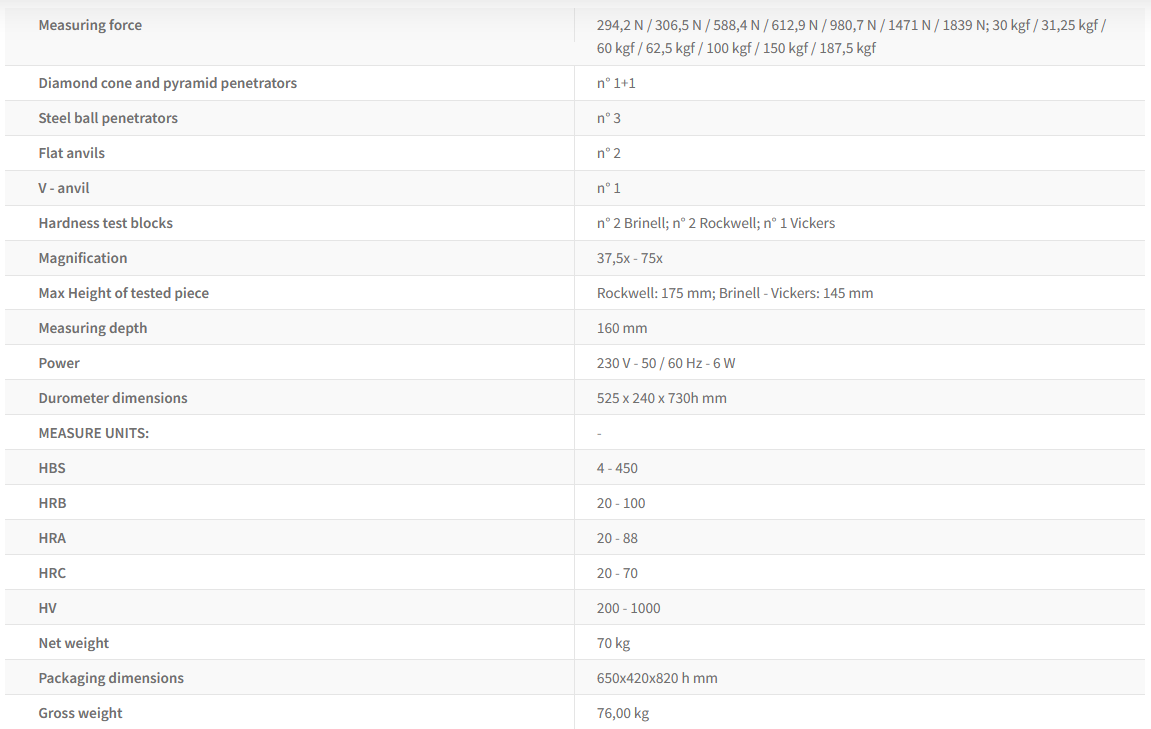Click the Gross weight value 76,00 kg
This screenshot has height=729, width=1151.
(623, 713)
